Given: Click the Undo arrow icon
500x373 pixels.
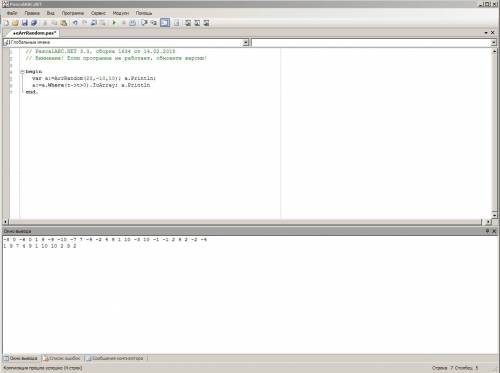Looking at the screenshot, I should pos(75,23).
